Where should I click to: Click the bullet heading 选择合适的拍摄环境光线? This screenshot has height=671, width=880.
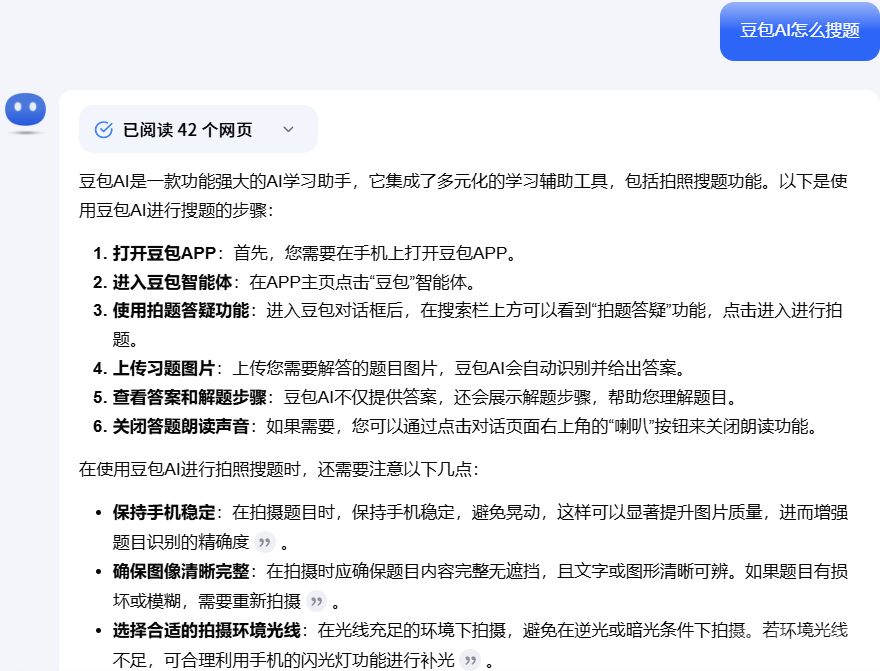click(x=207, y=630)
